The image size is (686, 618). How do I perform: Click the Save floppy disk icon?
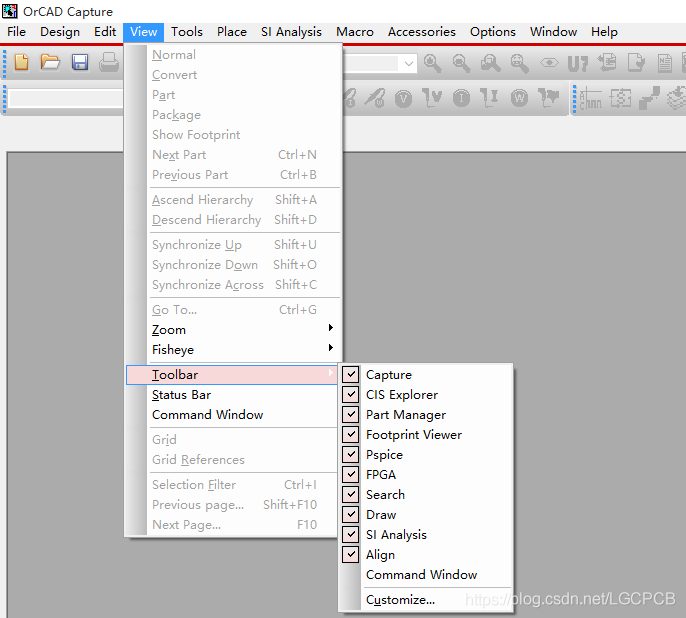pos(80,62)
